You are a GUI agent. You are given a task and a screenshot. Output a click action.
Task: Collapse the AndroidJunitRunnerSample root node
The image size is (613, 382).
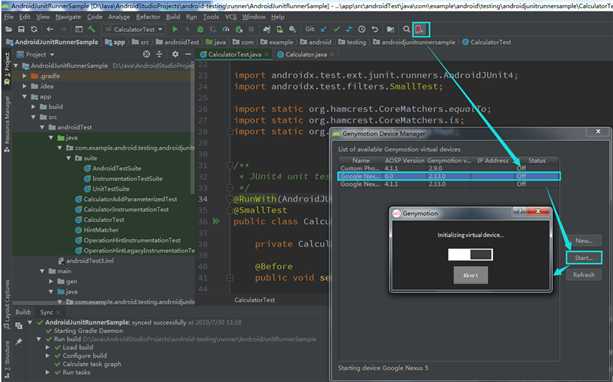[x=16, y=66]
